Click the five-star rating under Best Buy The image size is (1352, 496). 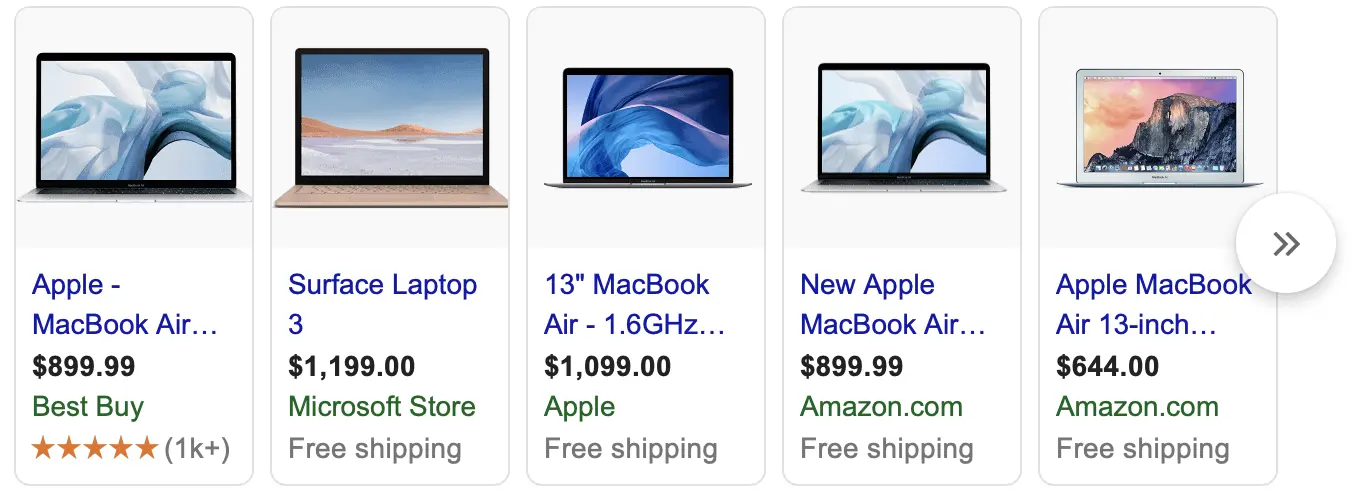[x=95, y=448]
